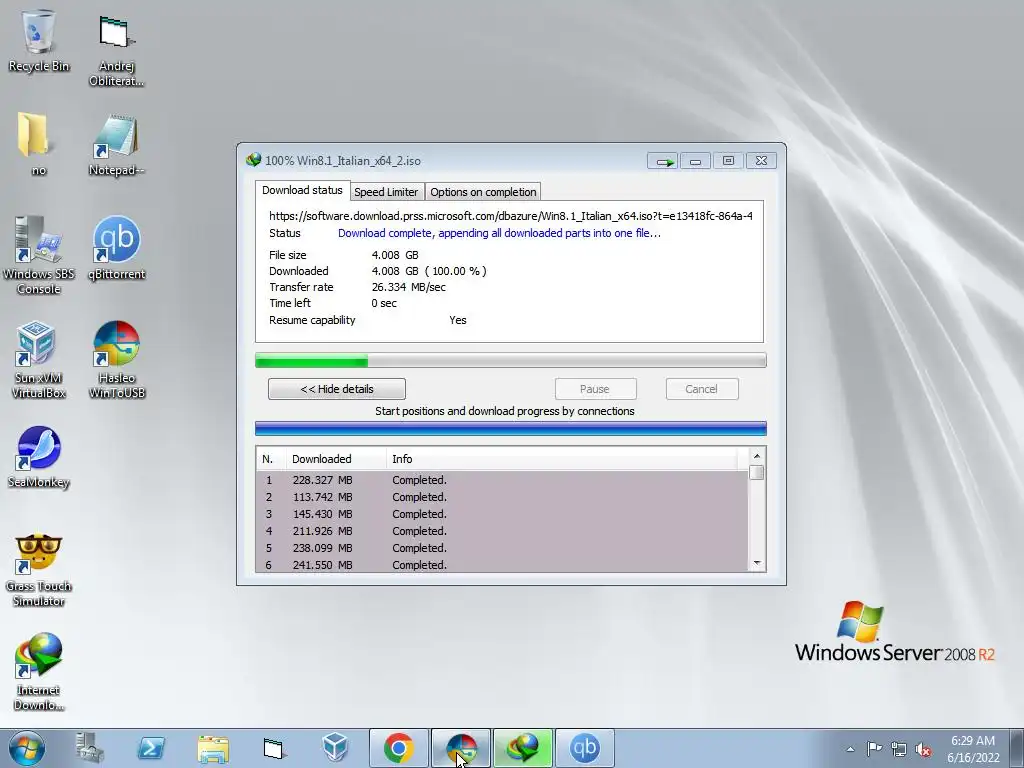Open the Speed Limiter tab
This screenshot has width=1024, height=768.
386,192
